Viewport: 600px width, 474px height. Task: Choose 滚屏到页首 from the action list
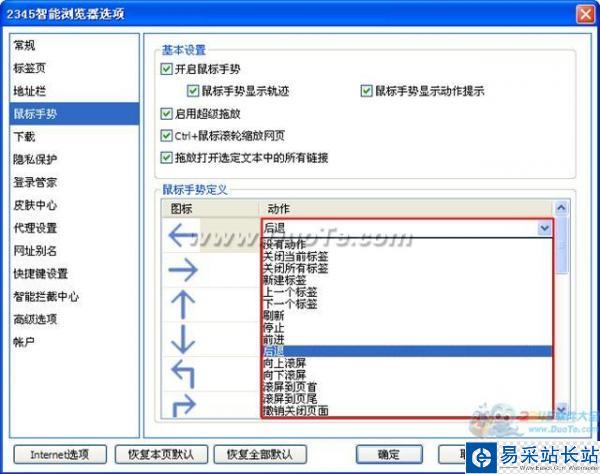coord(407,387)
